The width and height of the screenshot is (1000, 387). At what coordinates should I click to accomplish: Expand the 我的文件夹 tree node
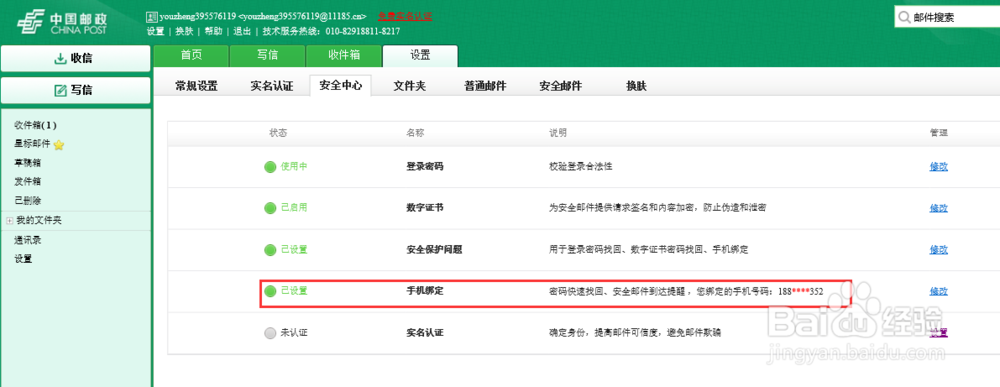click(9, 221)
